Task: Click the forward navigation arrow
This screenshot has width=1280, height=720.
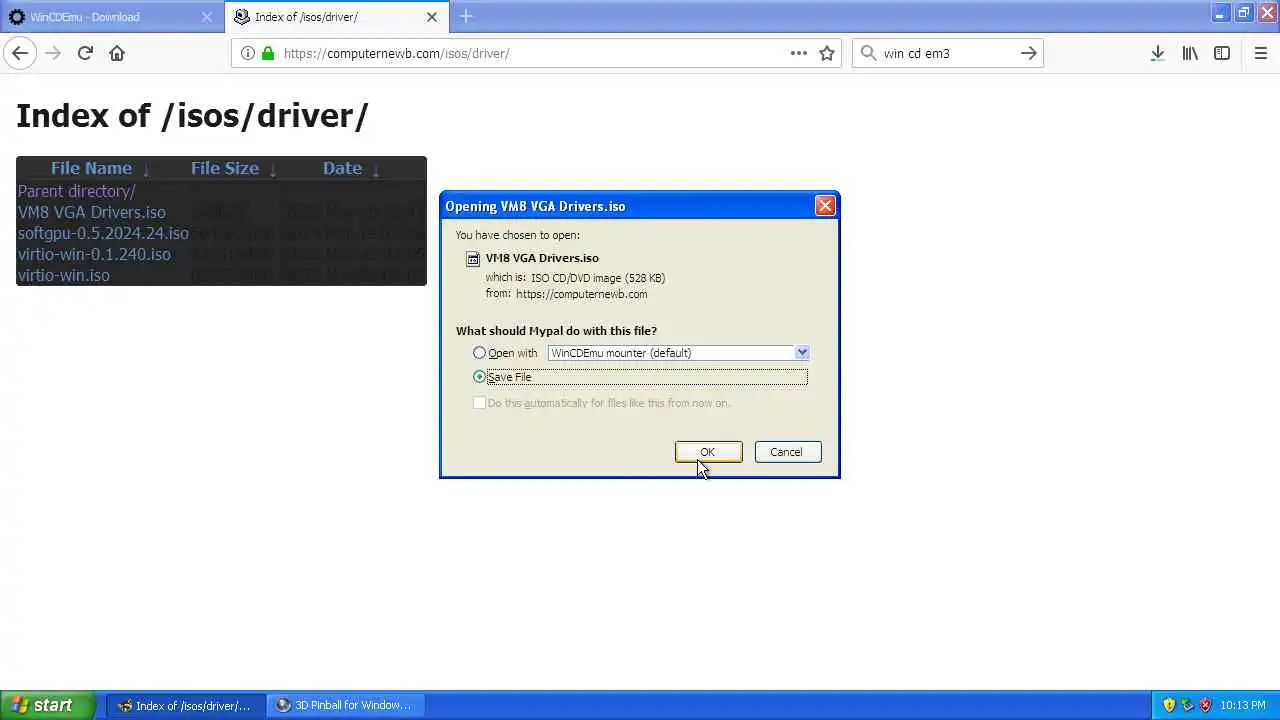Action: (x=53, y=53)
